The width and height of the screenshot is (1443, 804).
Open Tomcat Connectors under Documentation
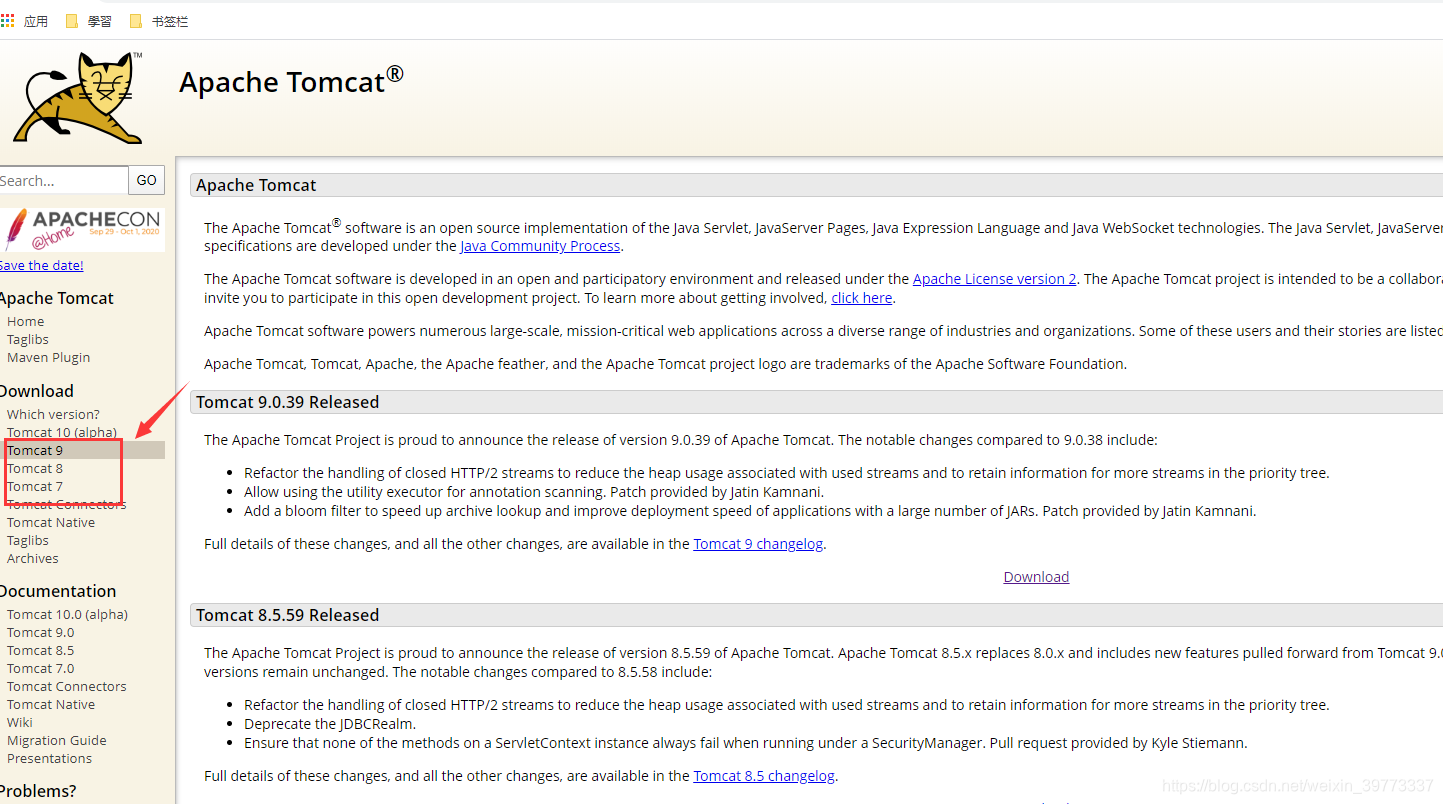[x=66, y=686]
